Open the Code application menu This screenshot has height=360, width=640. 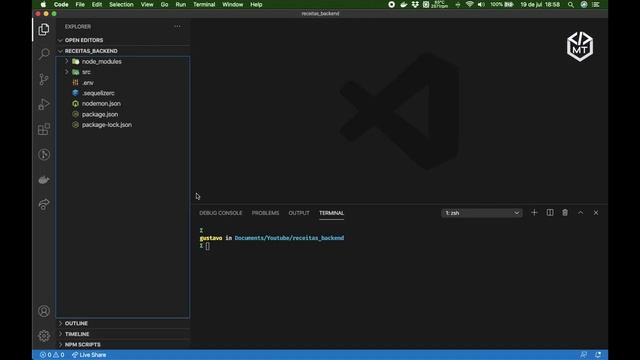[x=61, y=4]
